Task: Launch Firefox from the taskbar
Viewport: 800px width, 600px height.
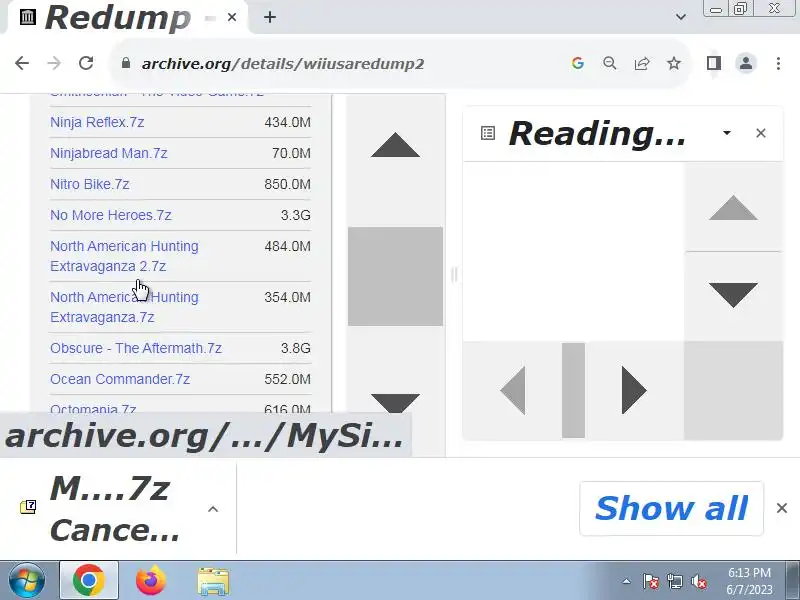Action: click(151, 580)
